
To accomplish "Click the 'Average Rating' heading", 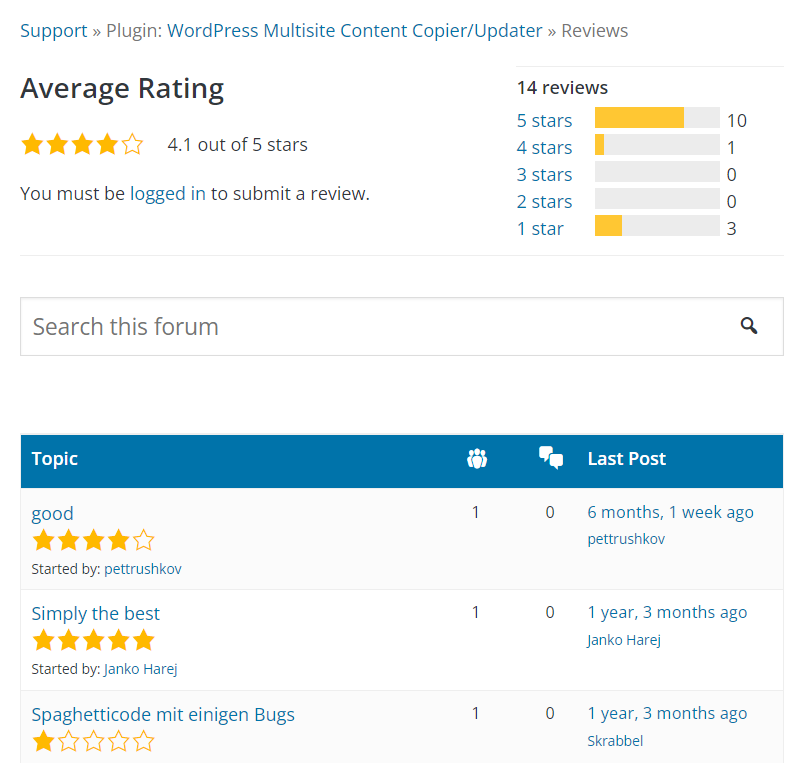I will coord(122,88).
